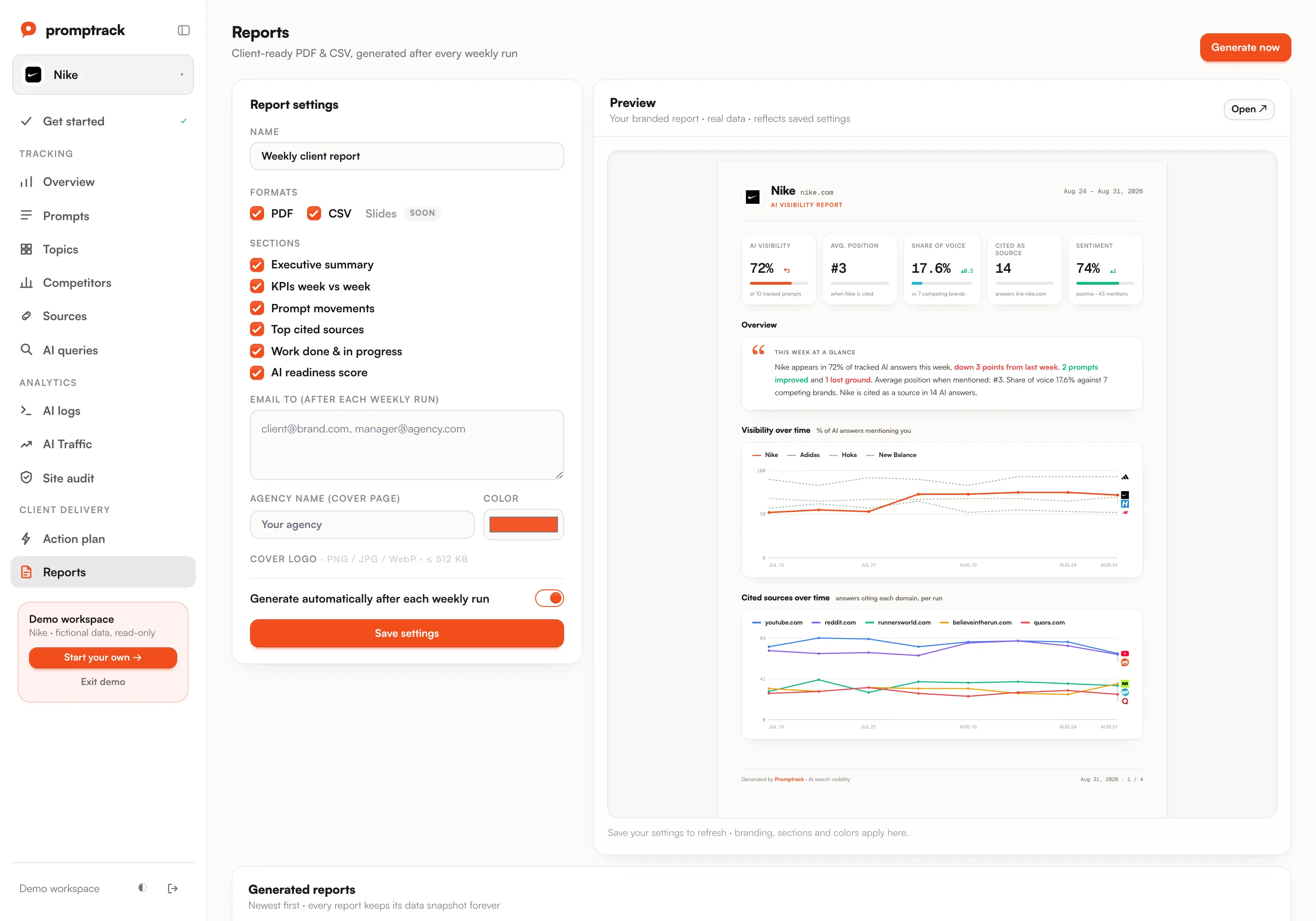Click the Reports document icon
Screen dimensions: 1316x921
[x=26, y=572]
